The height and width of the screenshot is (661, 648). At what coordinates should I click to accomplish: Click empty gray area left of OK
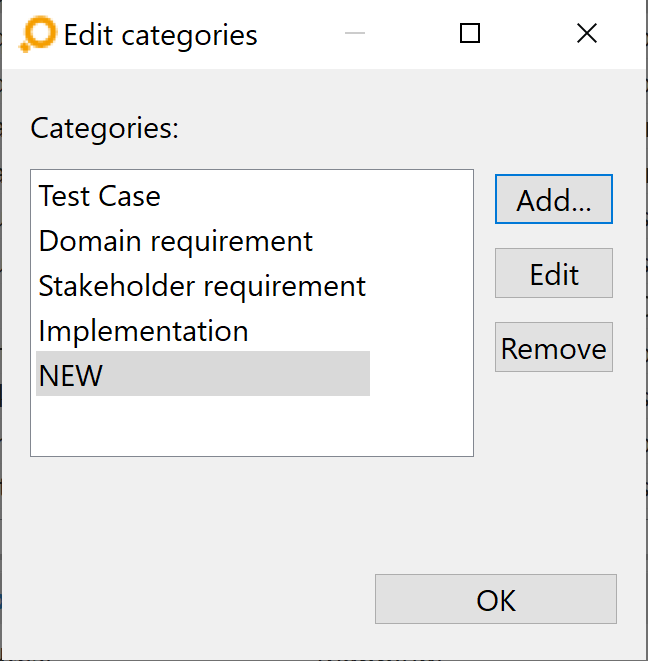190,599
